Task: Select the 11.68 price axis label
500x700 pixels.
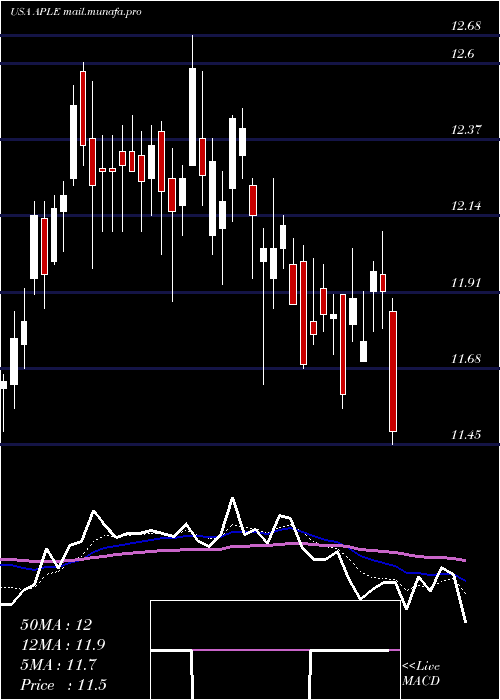Action: point(466,358)
